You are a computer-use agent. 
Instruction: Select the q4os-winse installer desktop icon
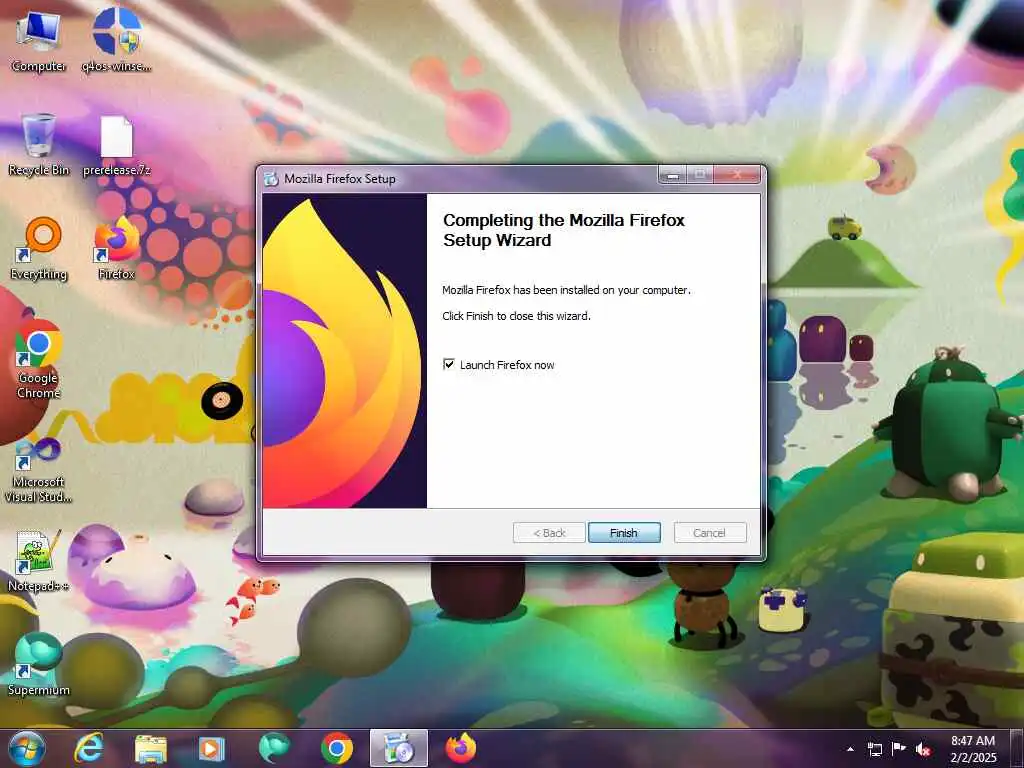pos(116,41)
